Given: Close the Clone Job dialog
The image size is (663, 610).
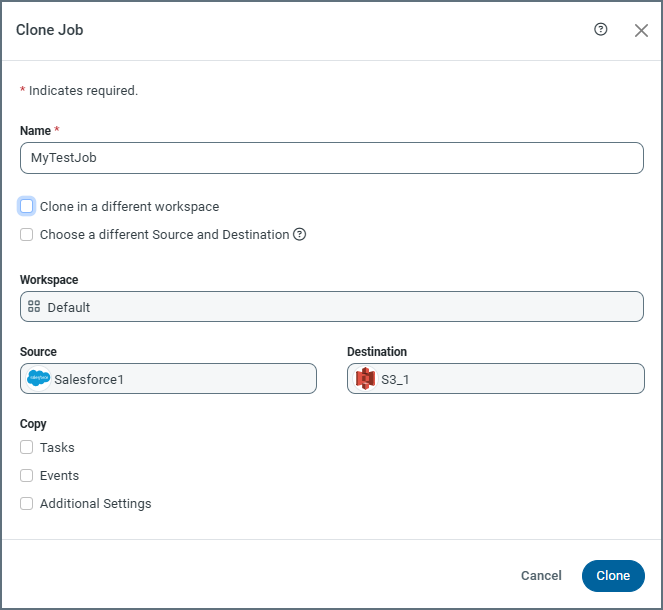Looking at the screenshot, I should pos(641,30).
